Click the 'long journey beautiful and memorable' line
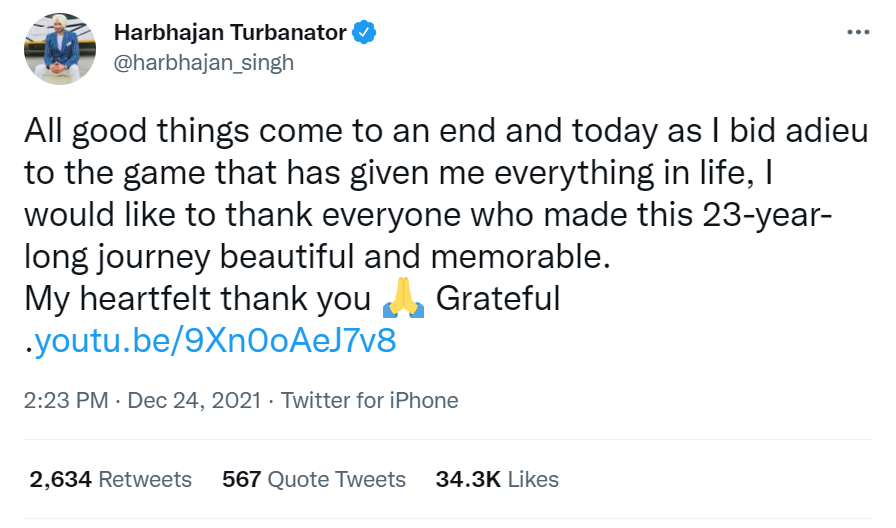Image resolution: width=896 pixels, height=528 pixels. click(316, 256)
